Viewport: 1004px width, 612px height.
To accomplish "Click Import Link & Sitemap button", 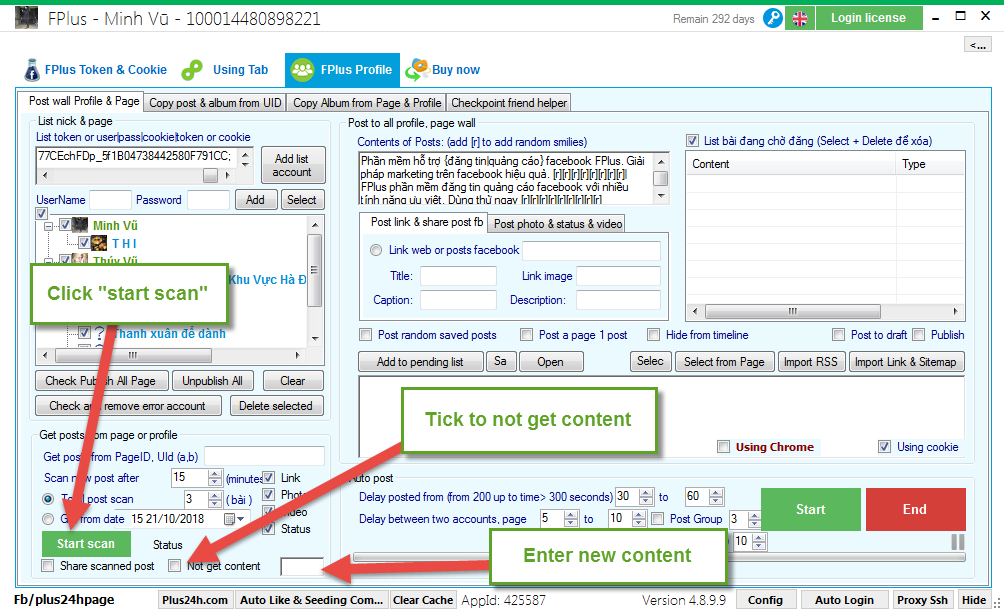I will (905, 362).
